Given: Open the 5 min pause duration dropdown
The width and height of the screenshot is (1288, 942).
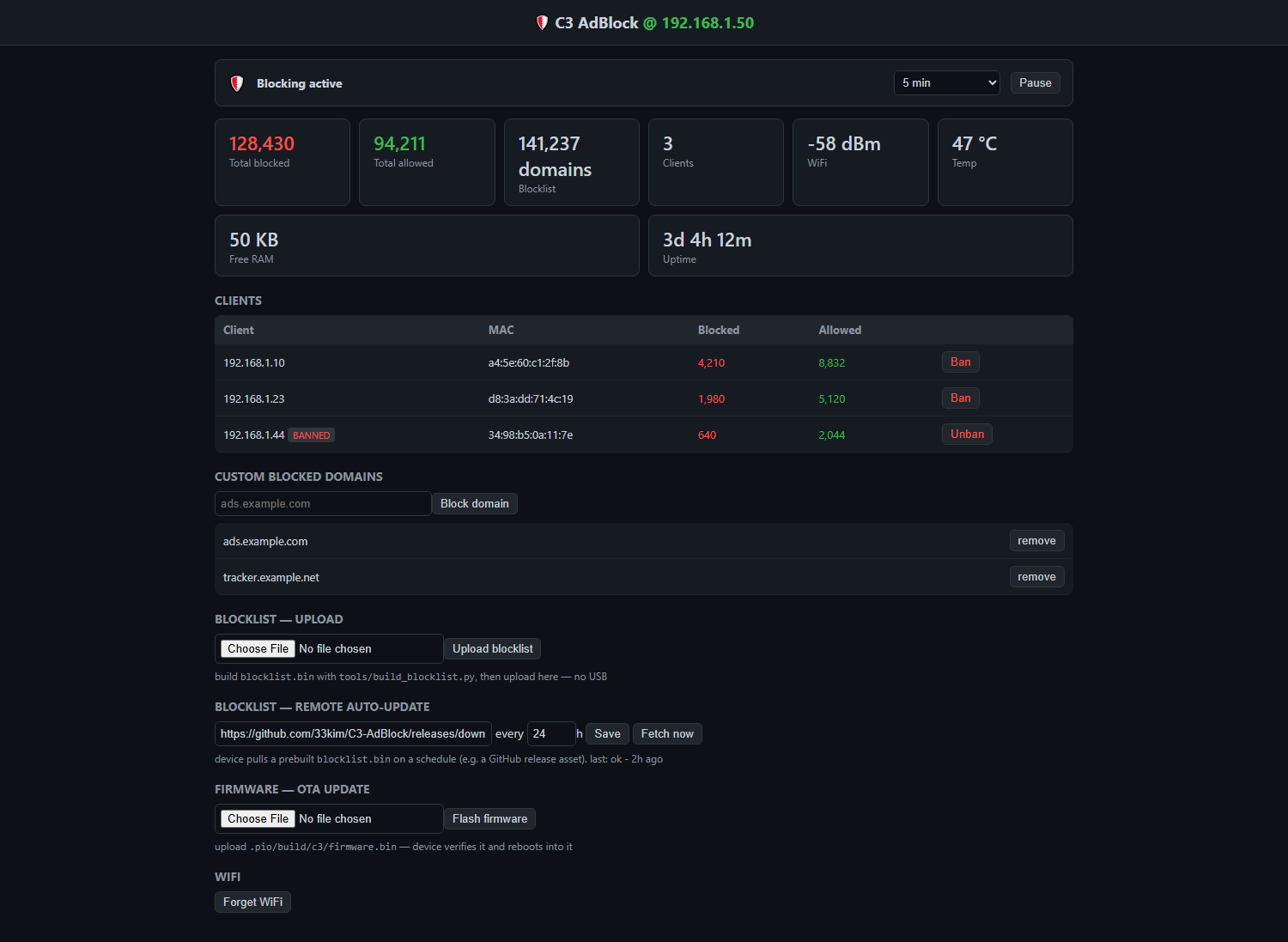Looking at the screenshot, I should click(x=947, y=82).
